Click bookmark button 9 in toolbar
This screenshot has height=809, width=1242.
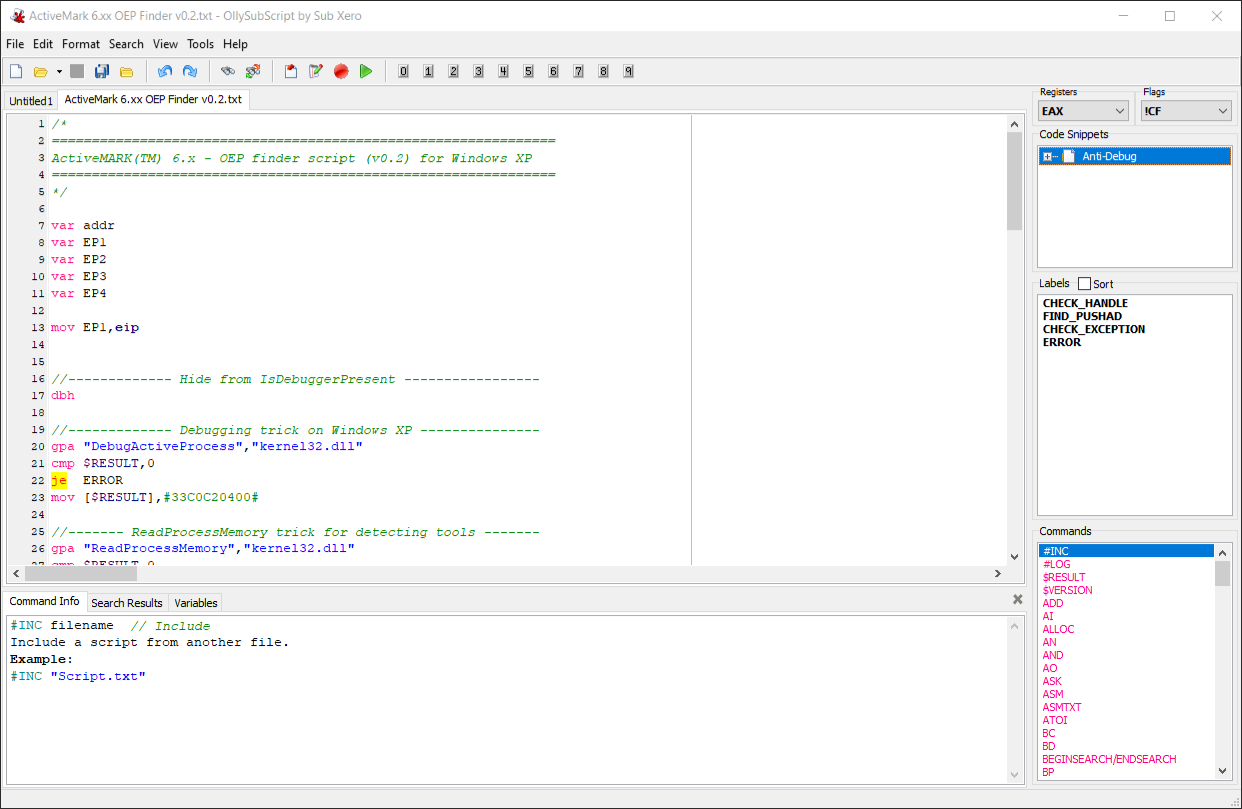tap(629, 71)
